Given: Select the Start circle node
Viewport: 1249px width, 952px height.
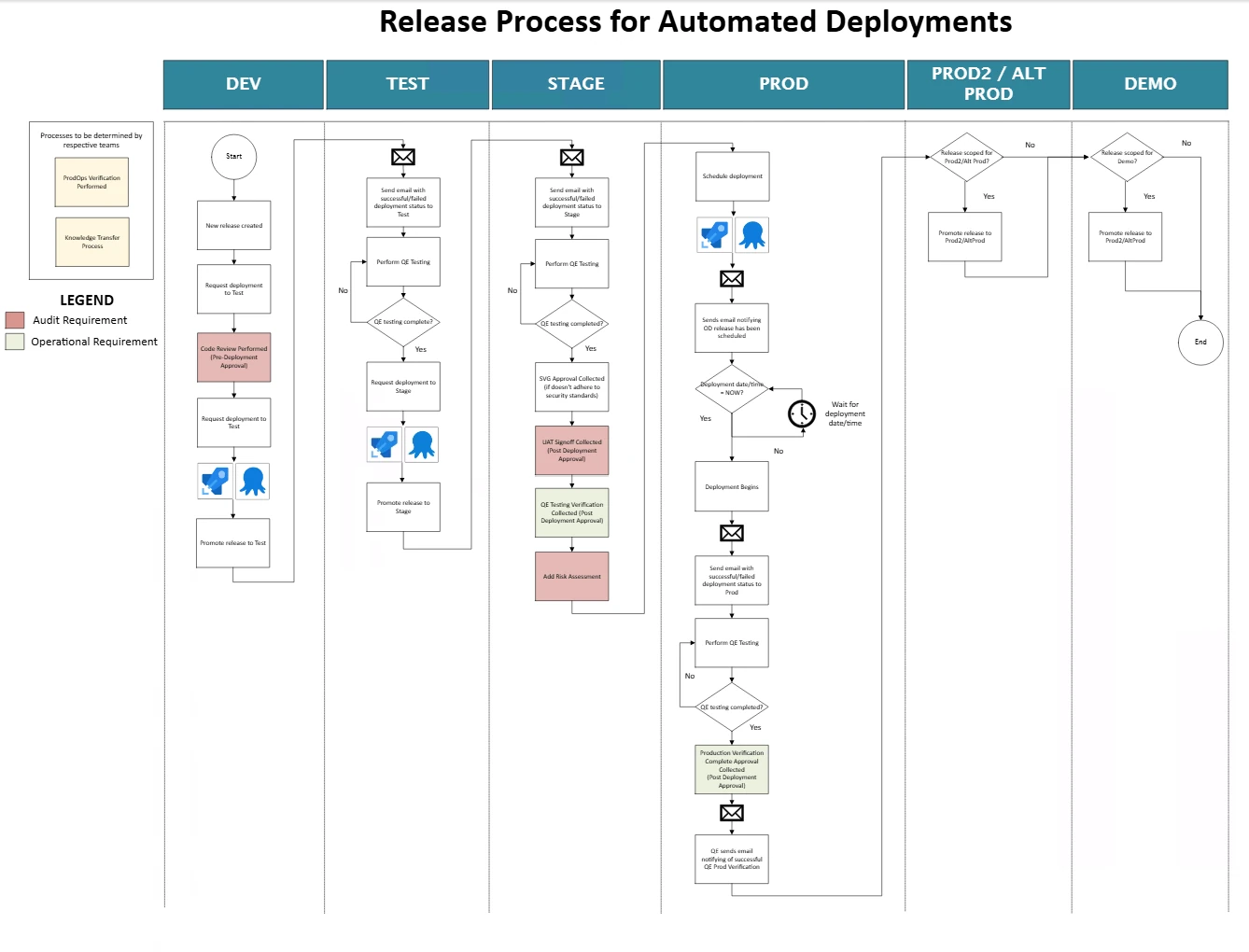Looking at the screenshot, I should (x=233, y=156).
